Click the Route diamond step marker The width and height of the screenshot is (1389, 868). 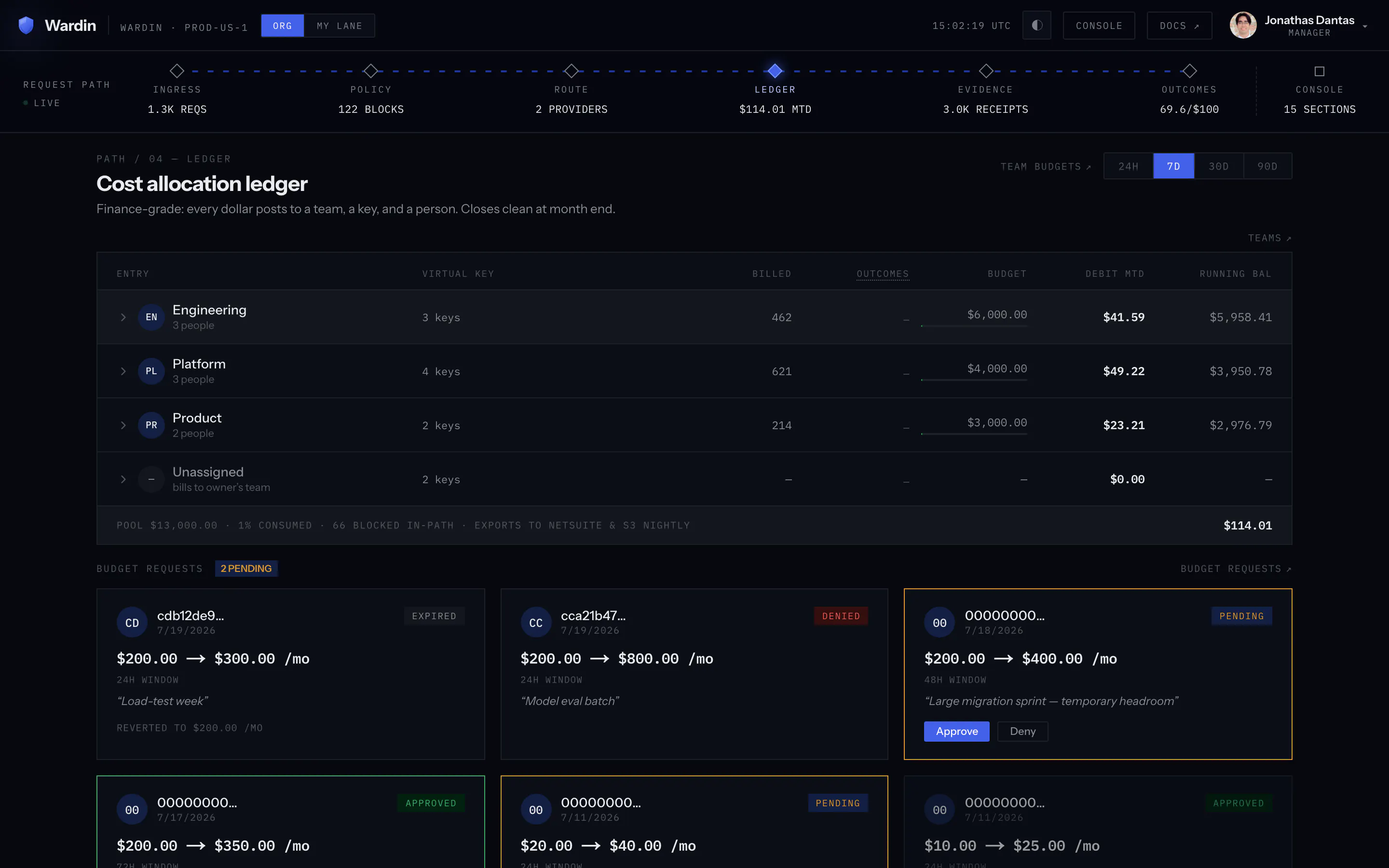click(x=571, y=70)
